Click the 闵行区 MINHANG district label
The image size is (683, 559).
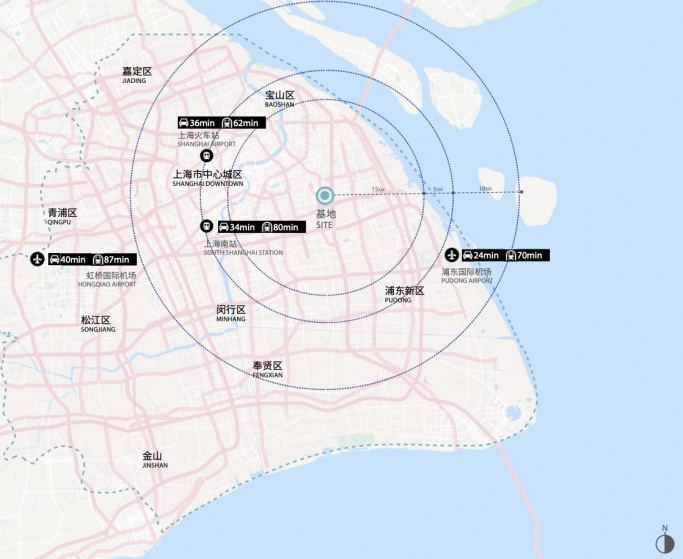[231, 314]
